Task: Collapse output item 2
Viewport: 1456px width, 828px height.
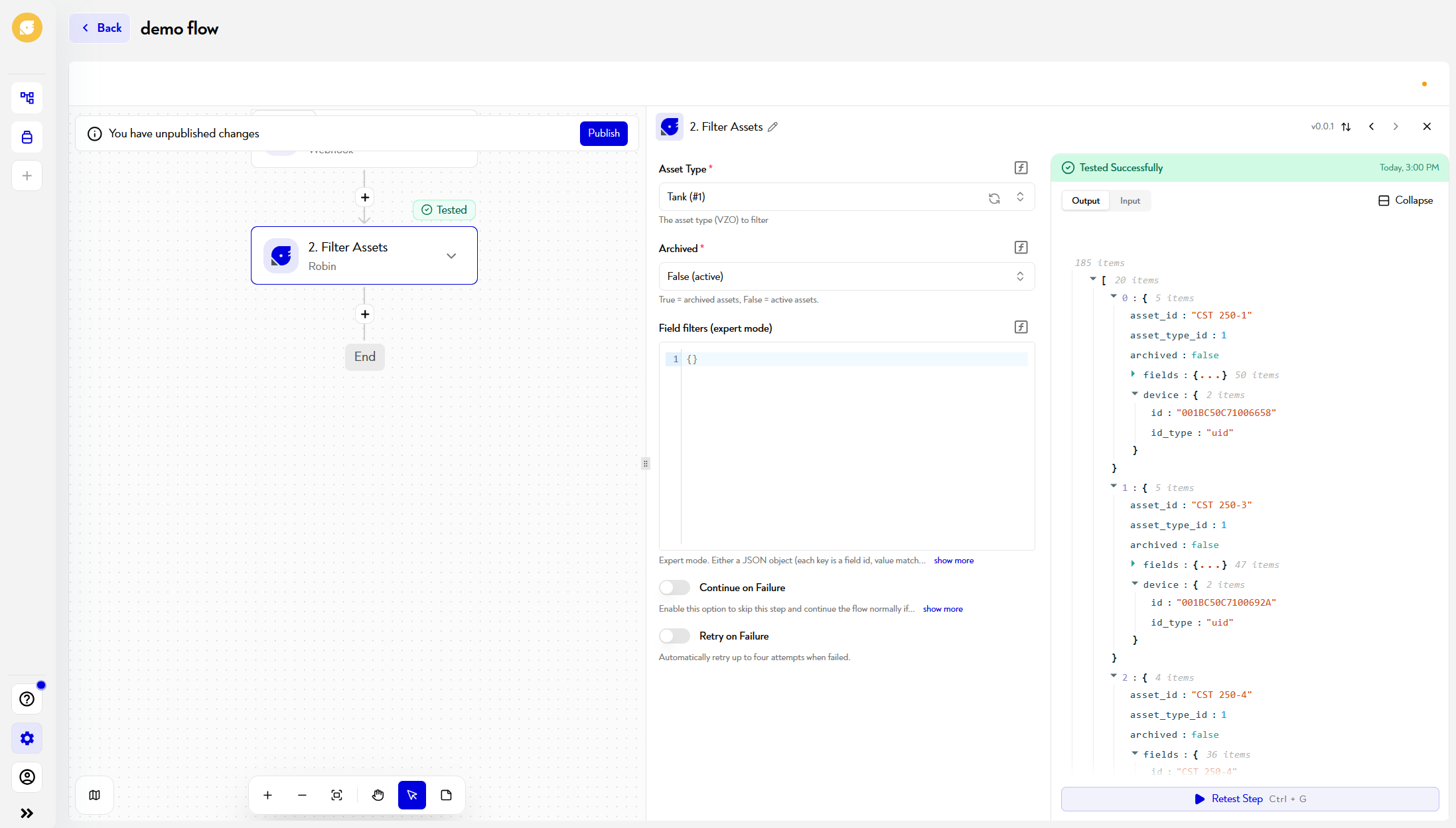Action: [x=1114, y=676]
